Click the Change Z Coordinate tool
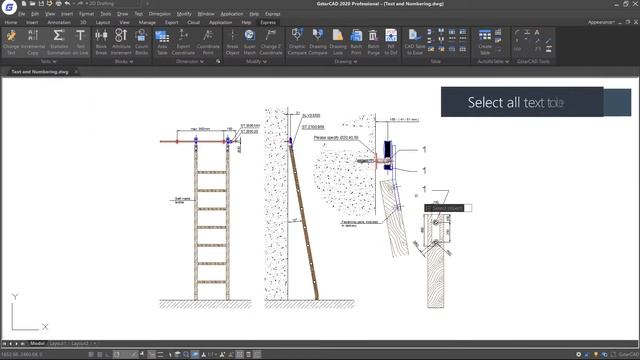Viewport: 640px width, 360px height. click(271, 42)
